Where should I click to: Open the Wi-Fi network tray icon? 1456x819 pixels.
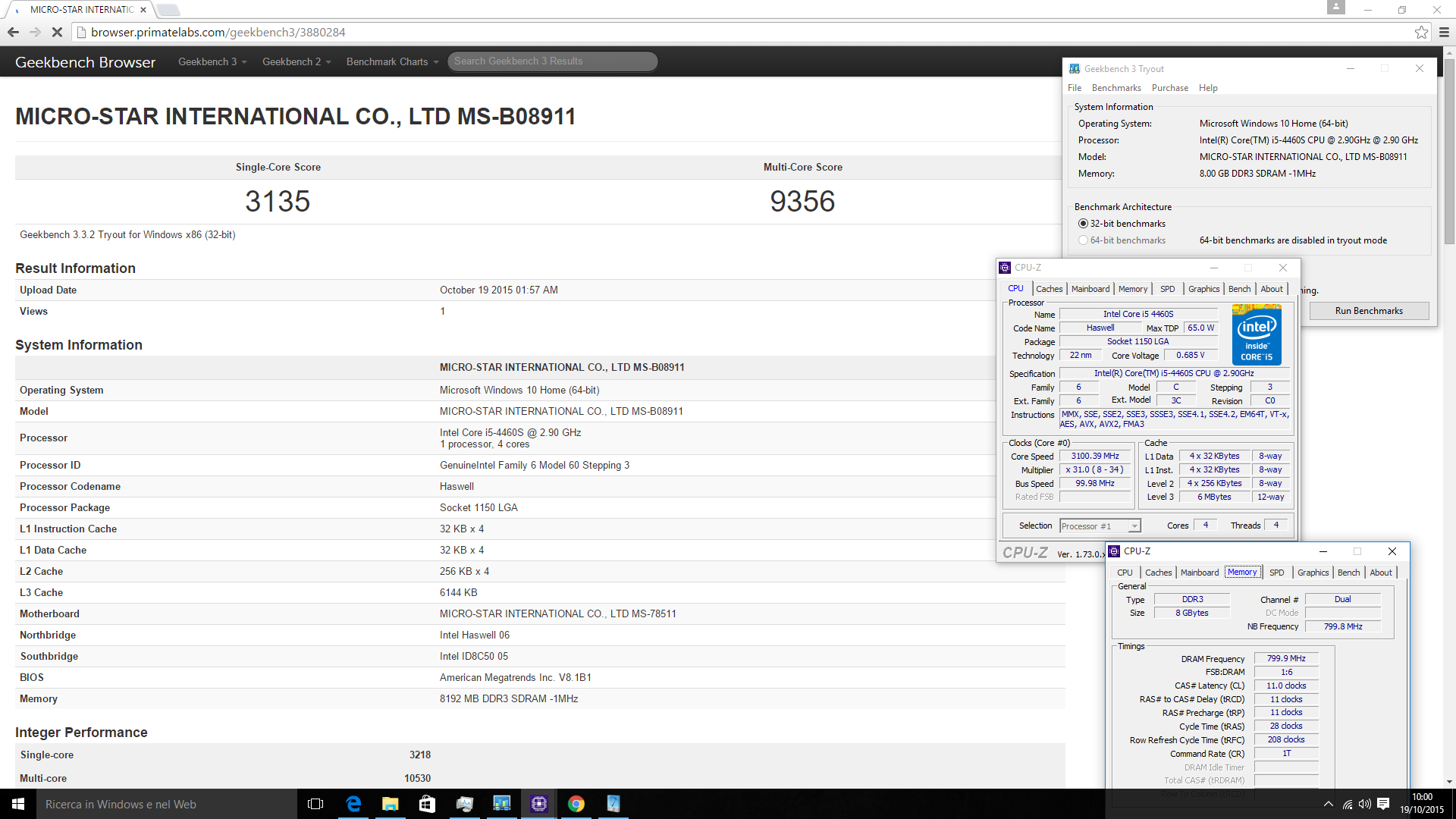(x=1348, y=804)
